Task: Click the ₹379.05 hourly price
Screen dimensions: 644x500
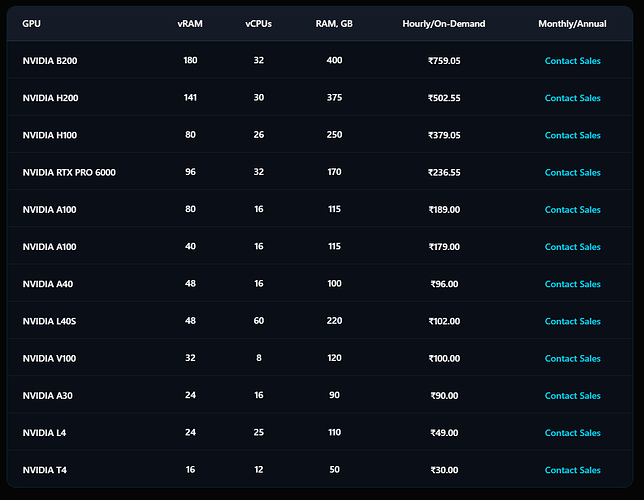Action: click(x=444, y=135)
